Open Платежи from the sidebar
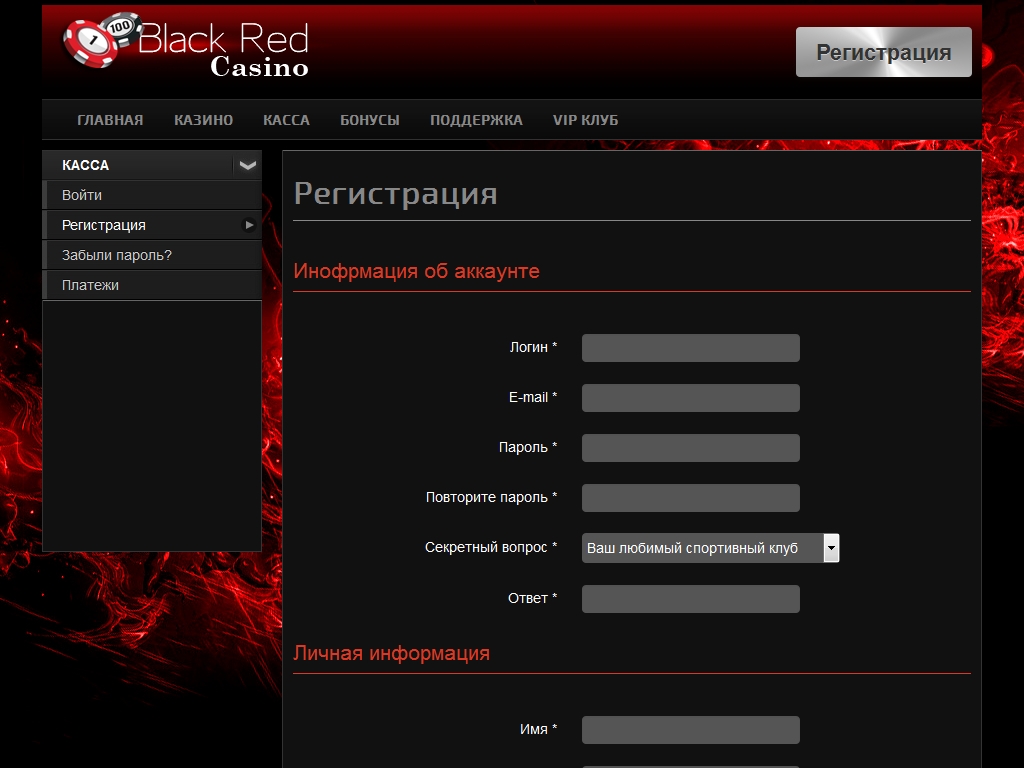This screenshot has width=1024, height=768. coord(90,285)
